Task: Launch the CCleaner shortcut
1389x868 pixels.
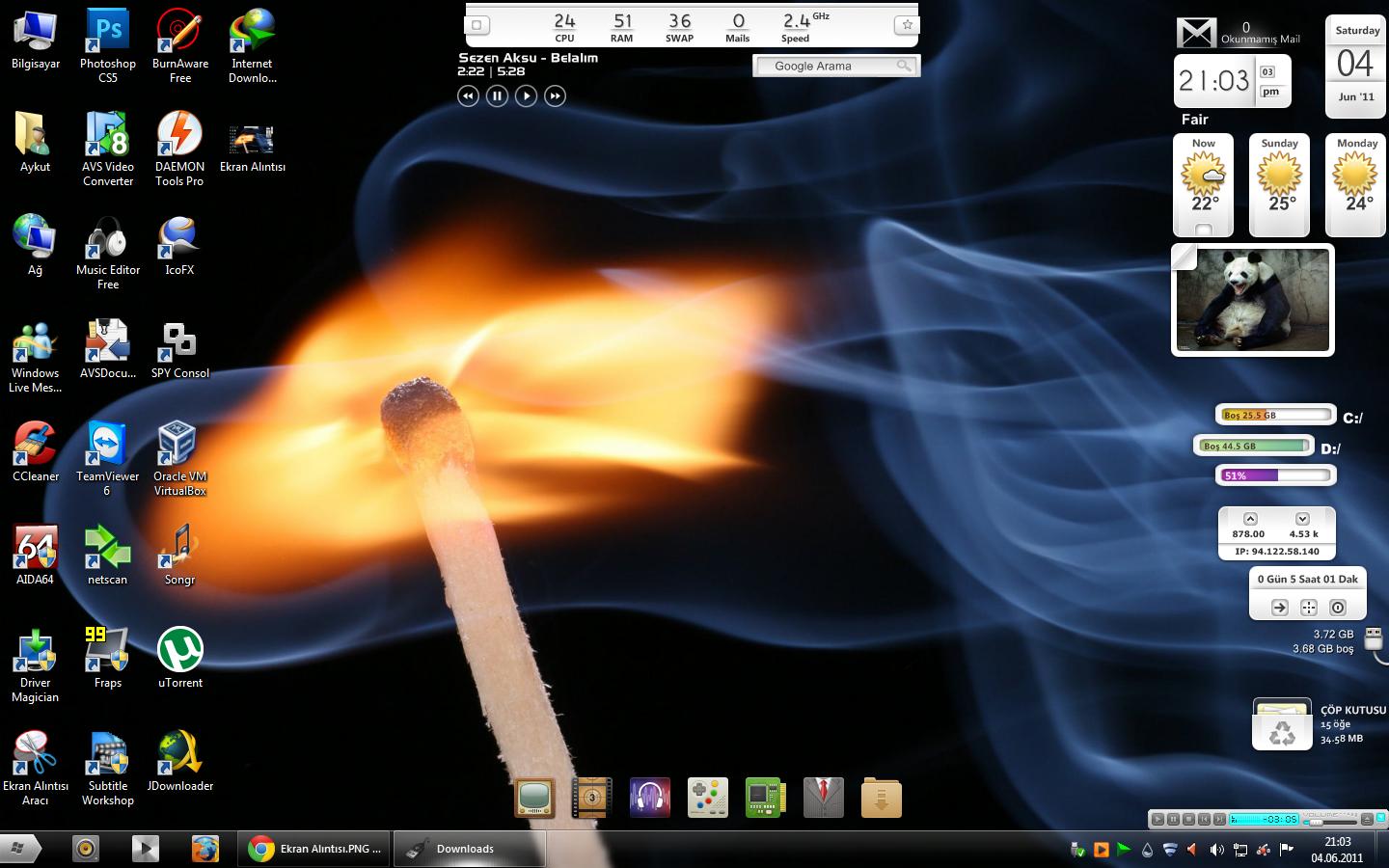Action: pos(36,451)
